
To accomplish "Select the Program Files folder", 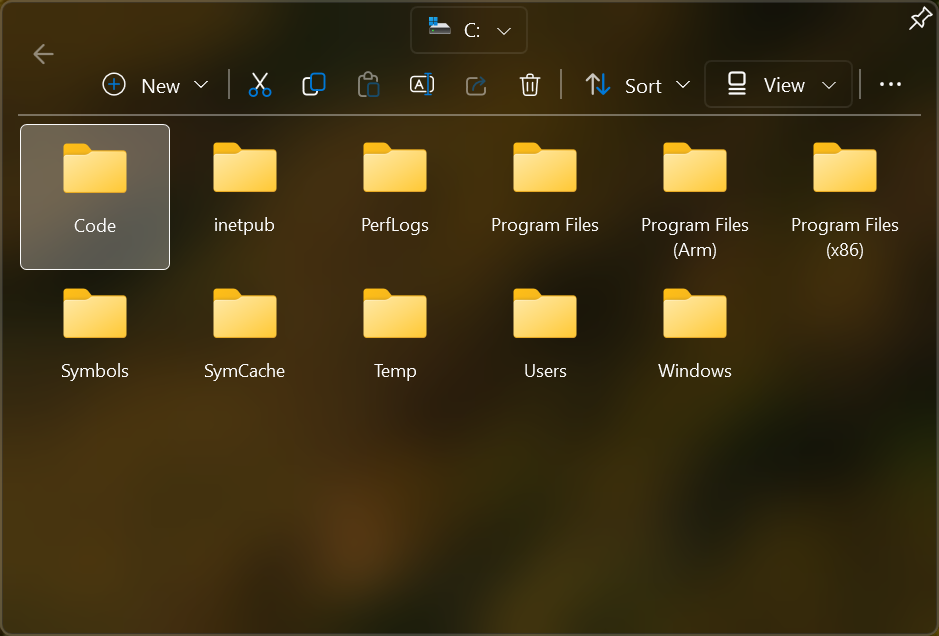I will pyautogui.click(x=545, y=197).
